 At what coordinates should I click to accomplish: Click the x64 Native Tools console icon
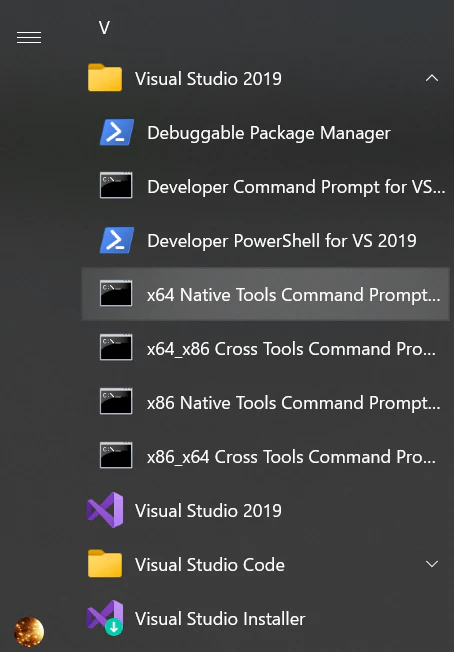pos(116,294)
